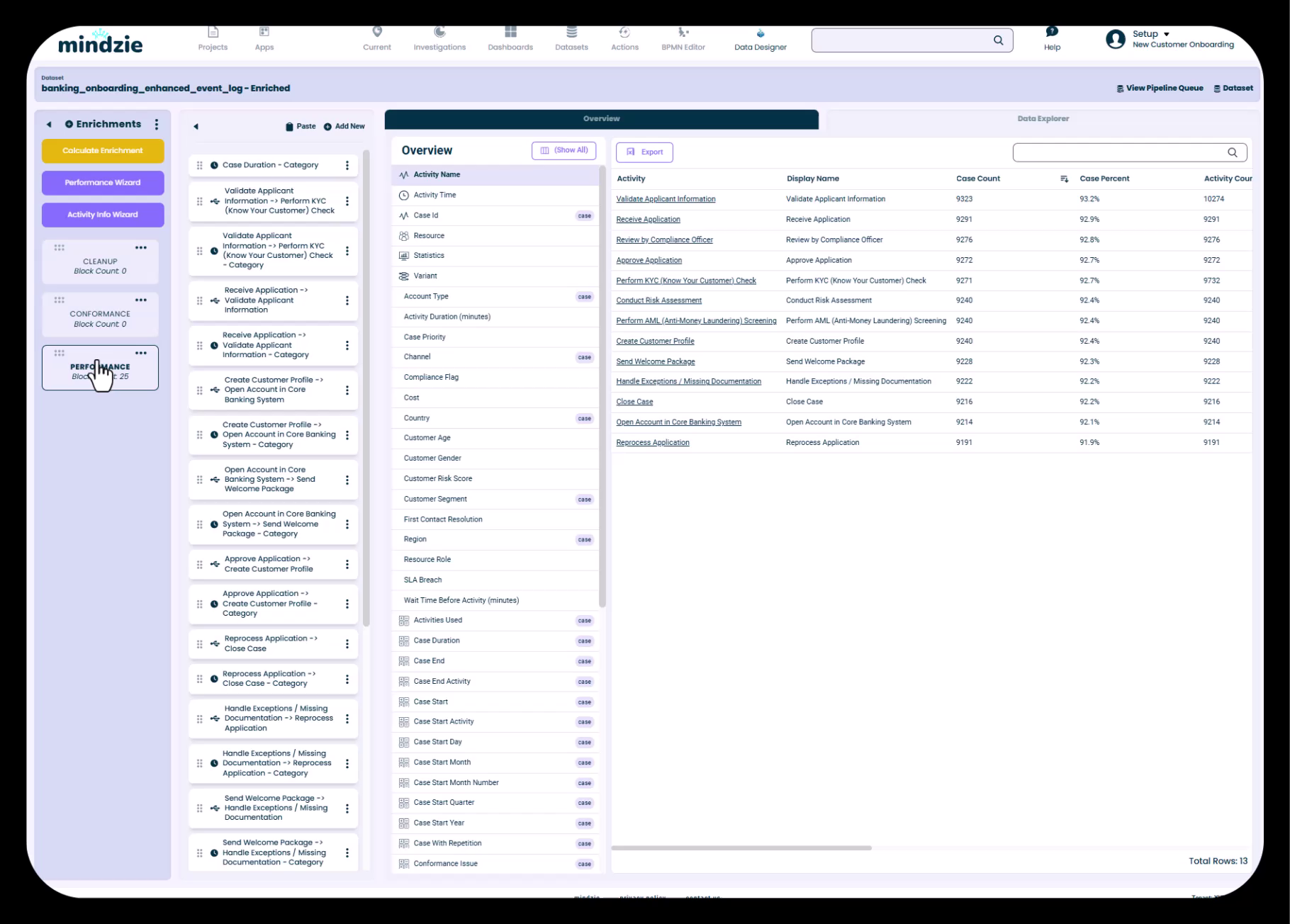Open Enrichments panel three-dot menu
The width and height of the screenshot is (1290, 924).
[157, 125]
